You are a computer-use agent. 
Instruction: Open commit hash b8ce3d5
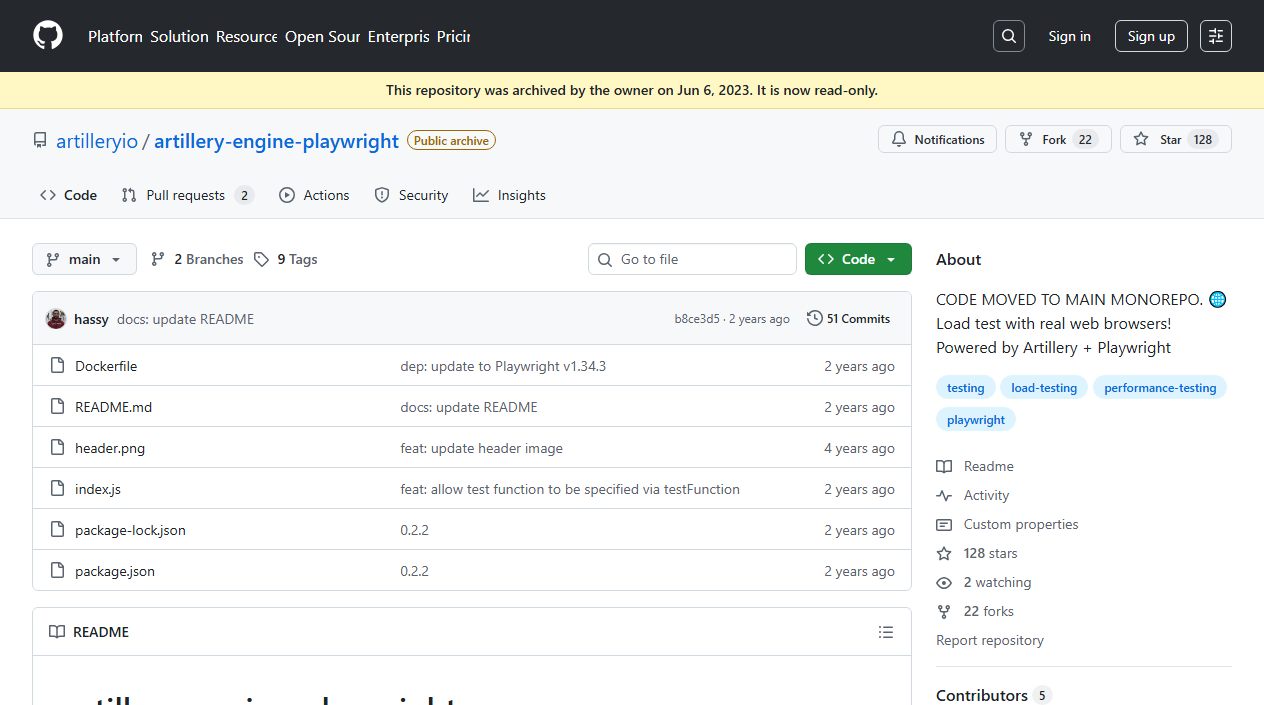coord(697,319)
